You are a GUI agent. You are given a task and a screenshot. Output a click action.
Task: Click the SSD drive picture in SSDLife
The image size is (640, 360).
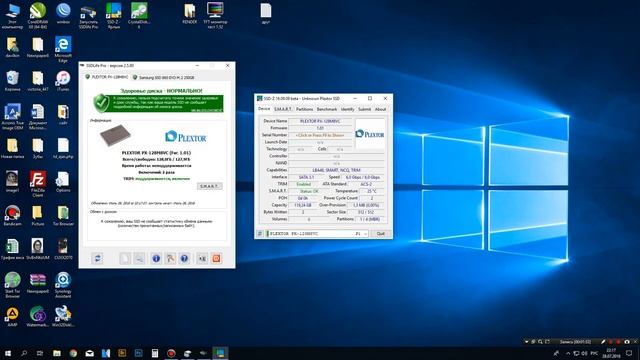(x=115, y=135)
